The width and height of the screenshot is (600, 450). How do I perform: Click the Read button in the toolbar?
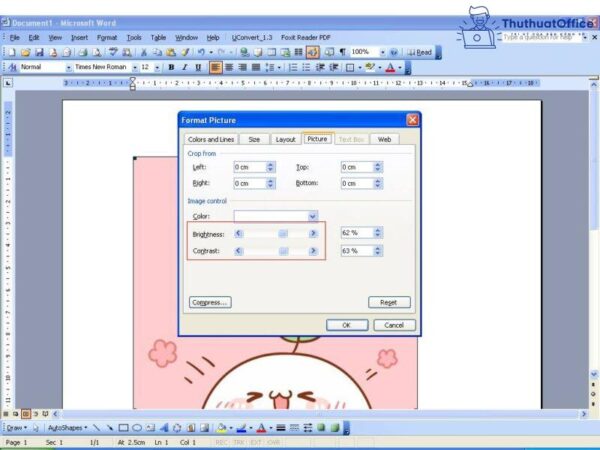[x=420, y=52]
